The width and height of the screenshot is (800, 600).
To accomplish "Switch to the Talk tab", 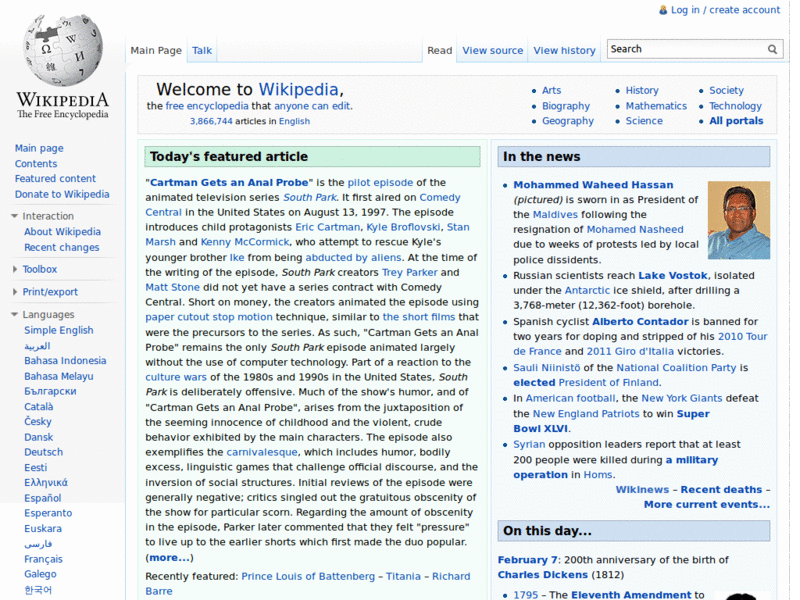I will click(202, 51).
